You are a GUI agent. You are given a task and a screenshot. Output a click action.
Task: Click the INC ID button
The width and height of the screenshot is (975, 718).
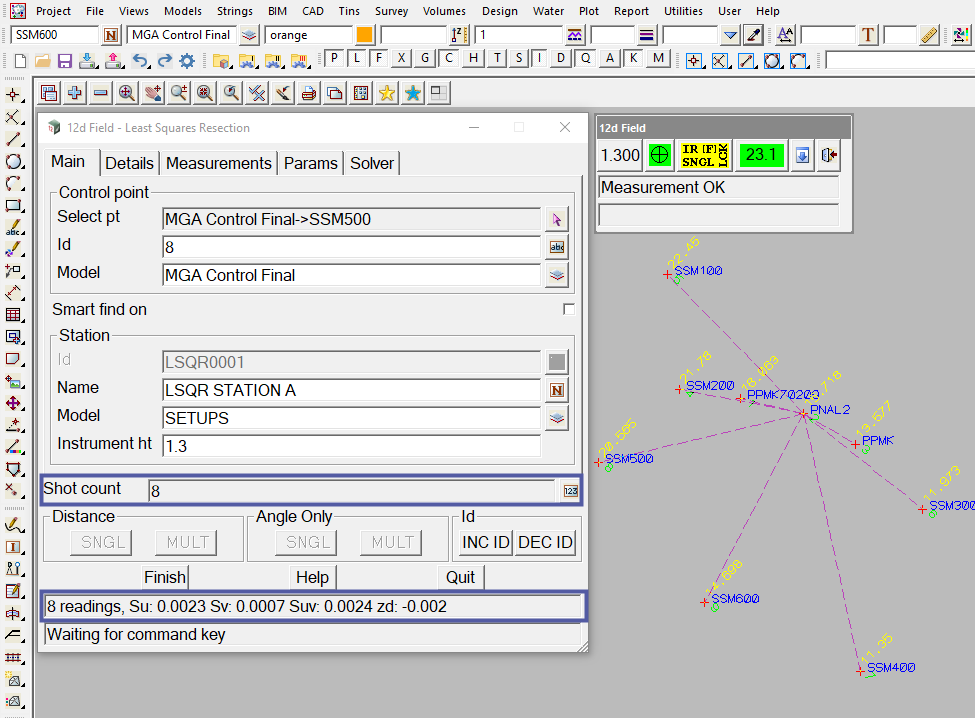coord(485,542)
